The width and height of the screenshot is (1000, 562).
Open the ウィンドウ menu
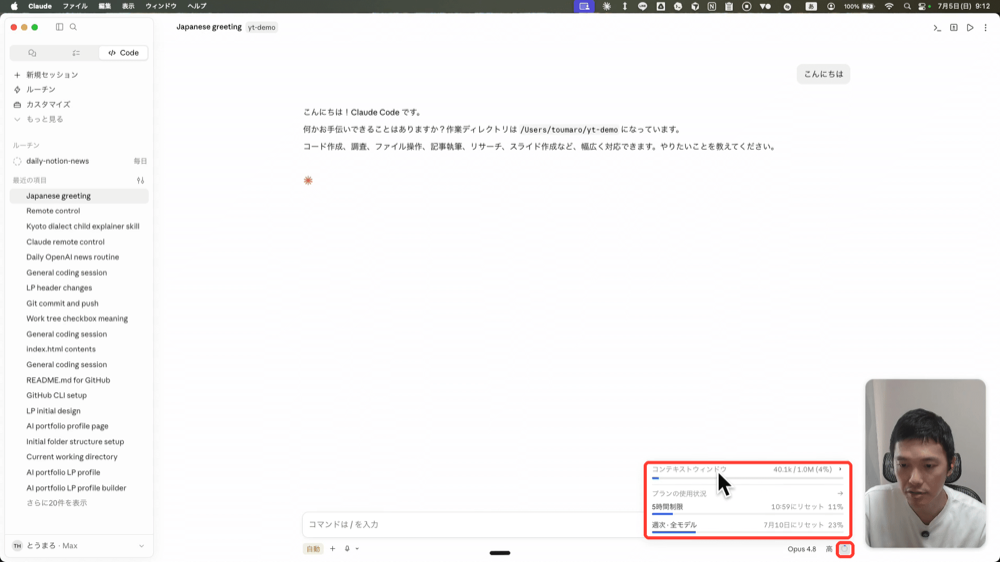(161, 6)
